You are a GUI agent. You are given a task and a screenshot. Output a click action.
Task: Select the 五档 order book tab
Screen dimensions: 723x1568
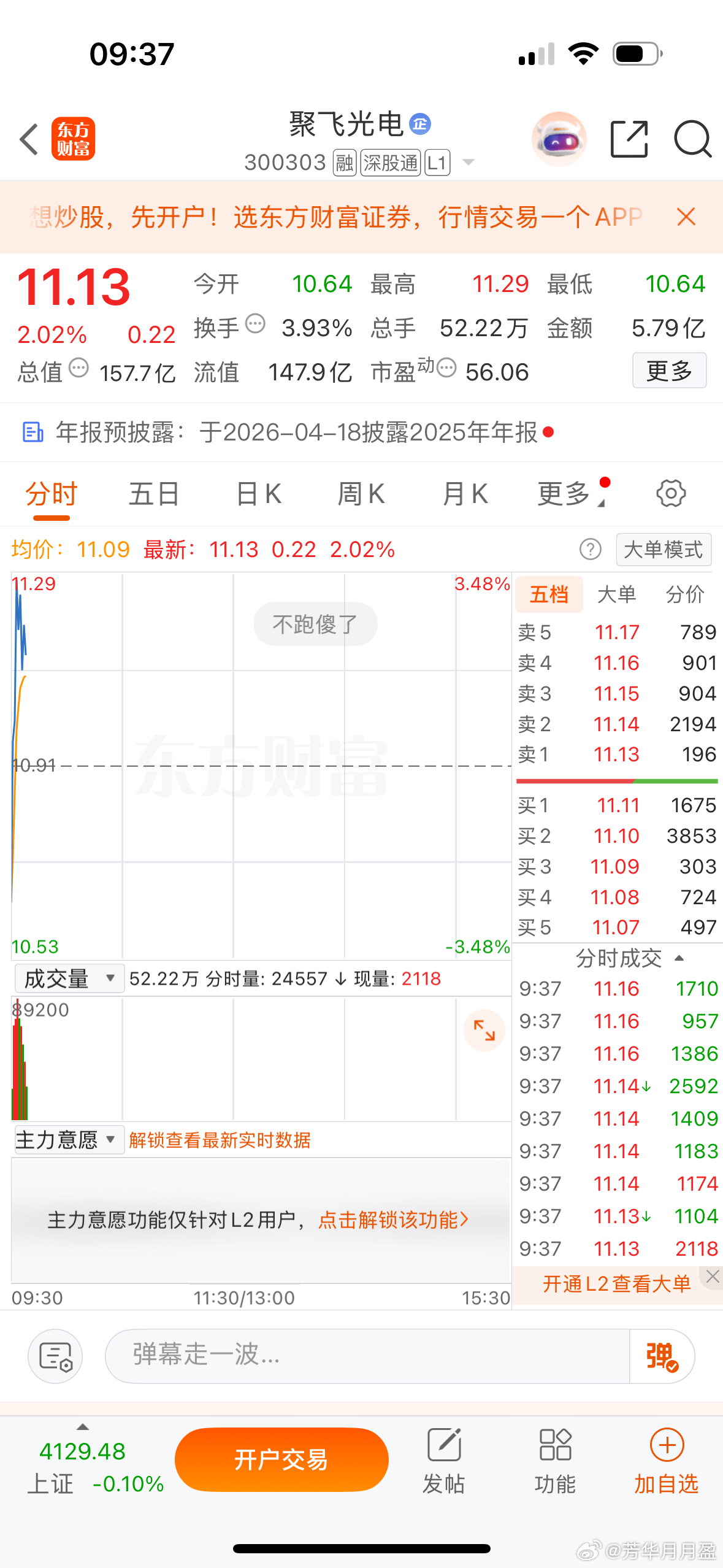tap(549, 594)
